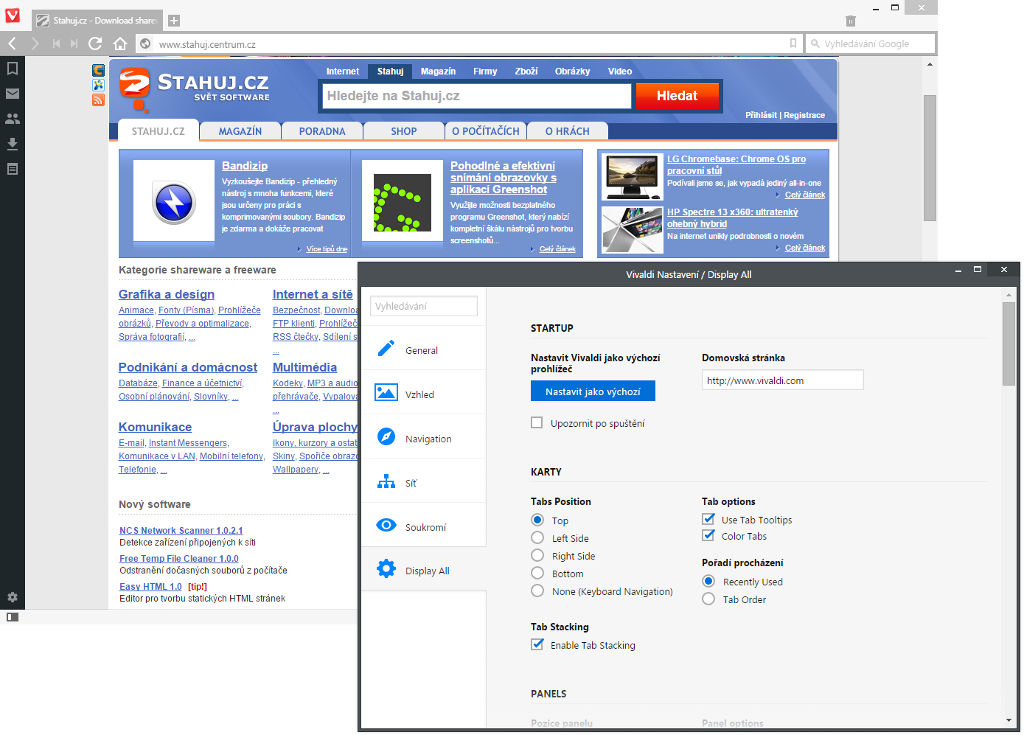Viewport: 1024px width, 735px height.
Task: Open General settings section
Action: pos(423,349)
